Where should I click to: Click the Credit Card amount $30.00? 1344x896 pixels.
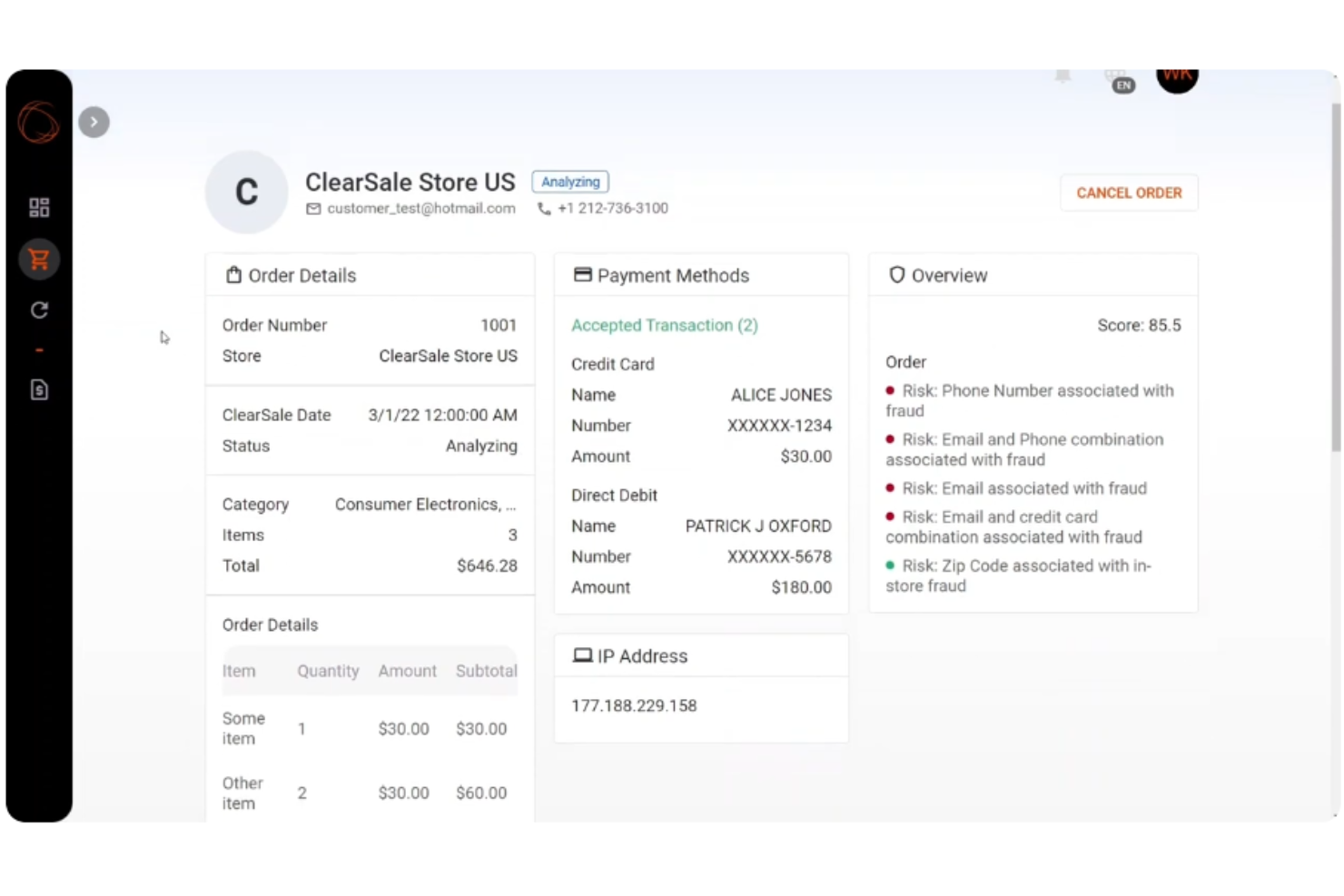tap(805, 457)
